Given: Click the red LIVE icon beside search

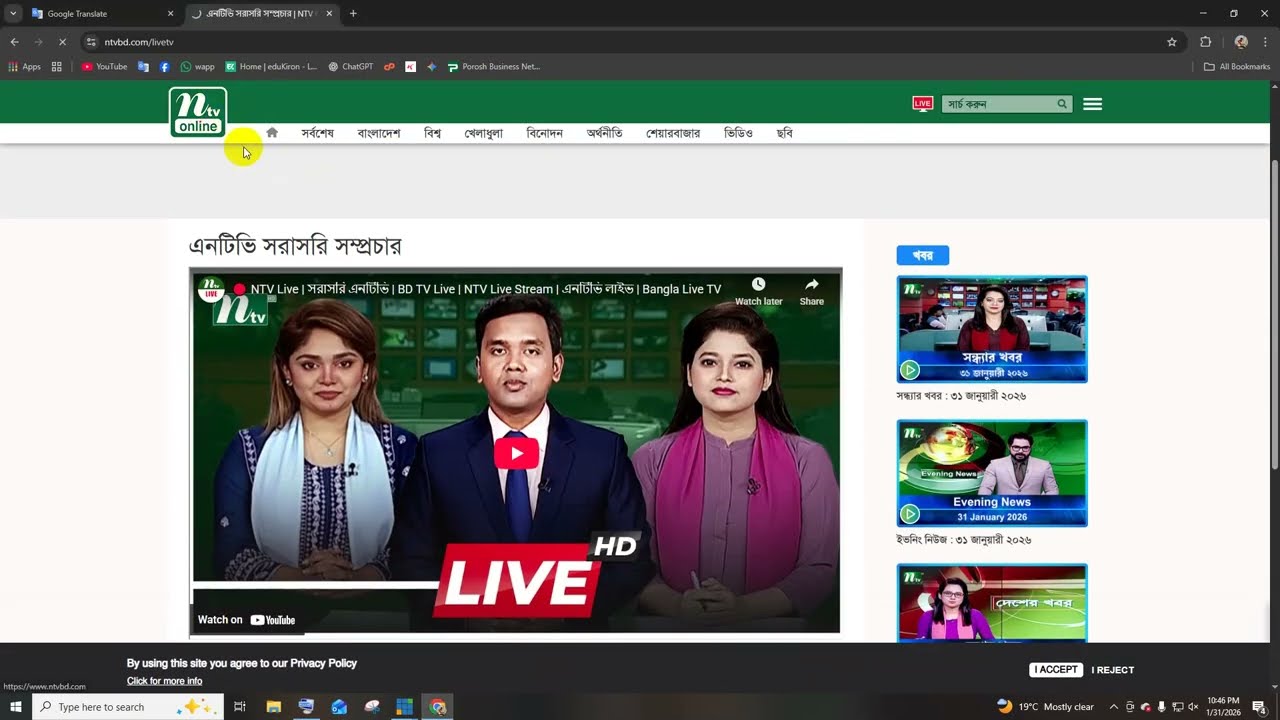Looking at the screenshot, I should (x=923, y=104).
